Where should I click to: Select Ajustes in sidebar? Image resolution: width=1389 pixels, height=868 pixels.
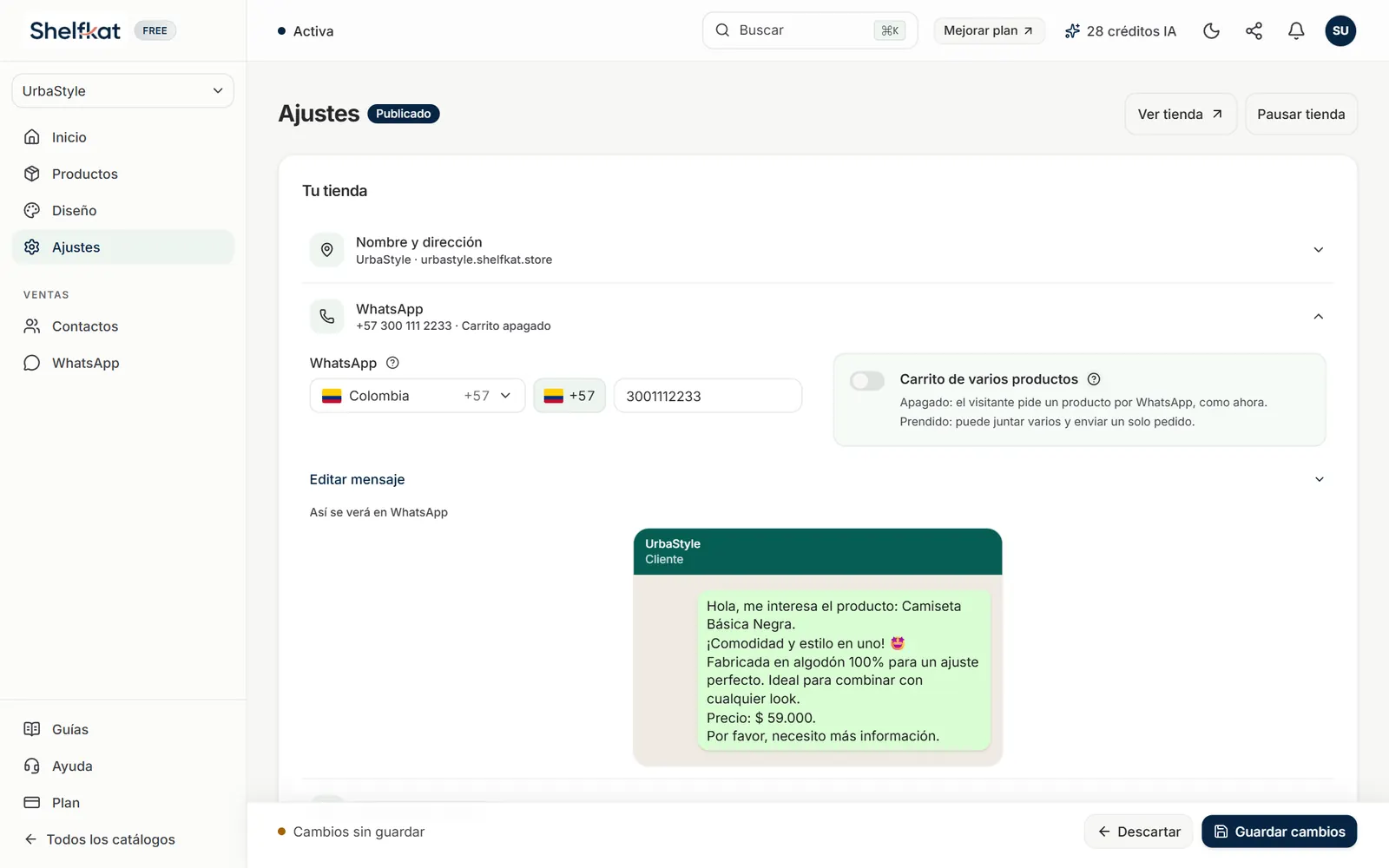pyautogui.click(x=122, y=247)
